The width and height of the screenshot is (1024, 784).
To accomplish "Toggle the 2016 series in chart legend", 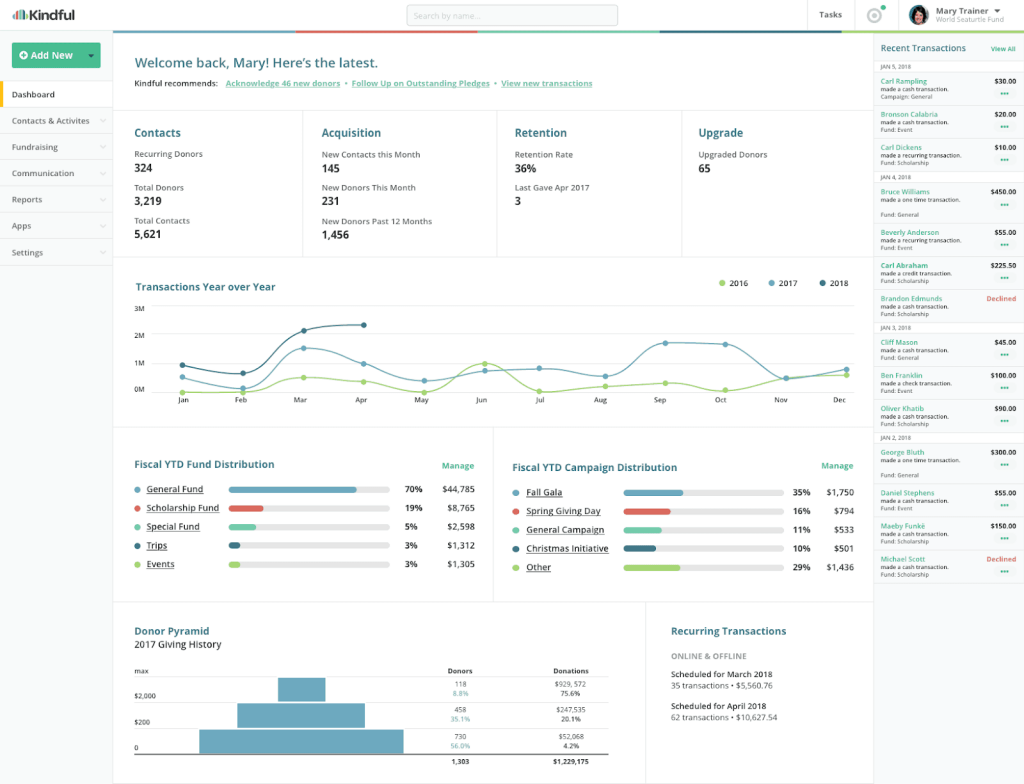I will tap(733, 283).
